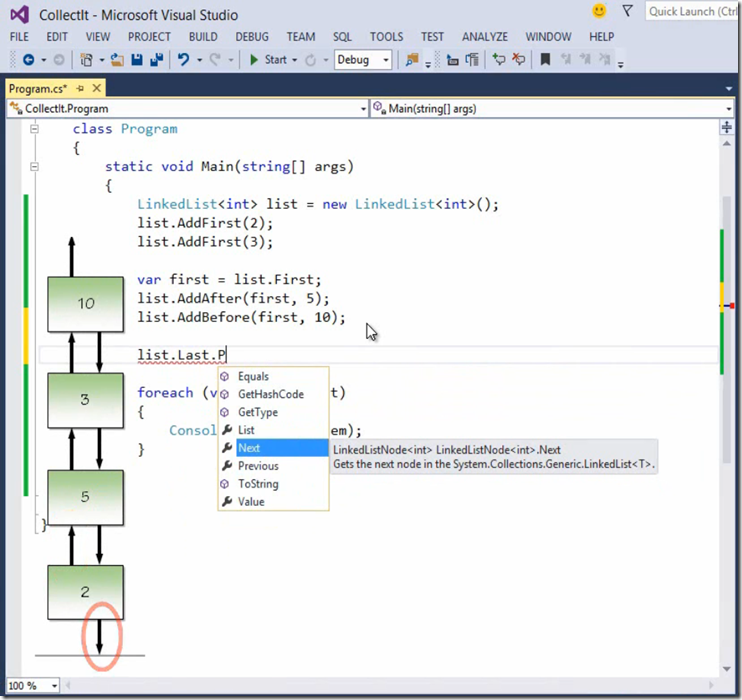
Task: Toggle the pin on the Program.cs tab
Action: click(x=80, y=89)
